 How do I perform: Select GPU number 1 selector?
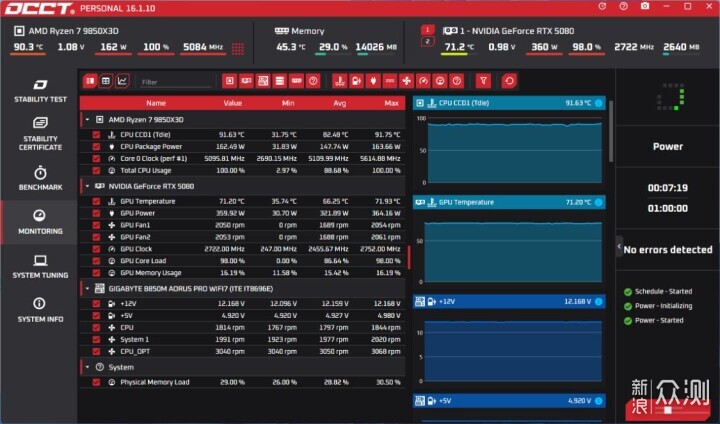[x=428, y=30]
